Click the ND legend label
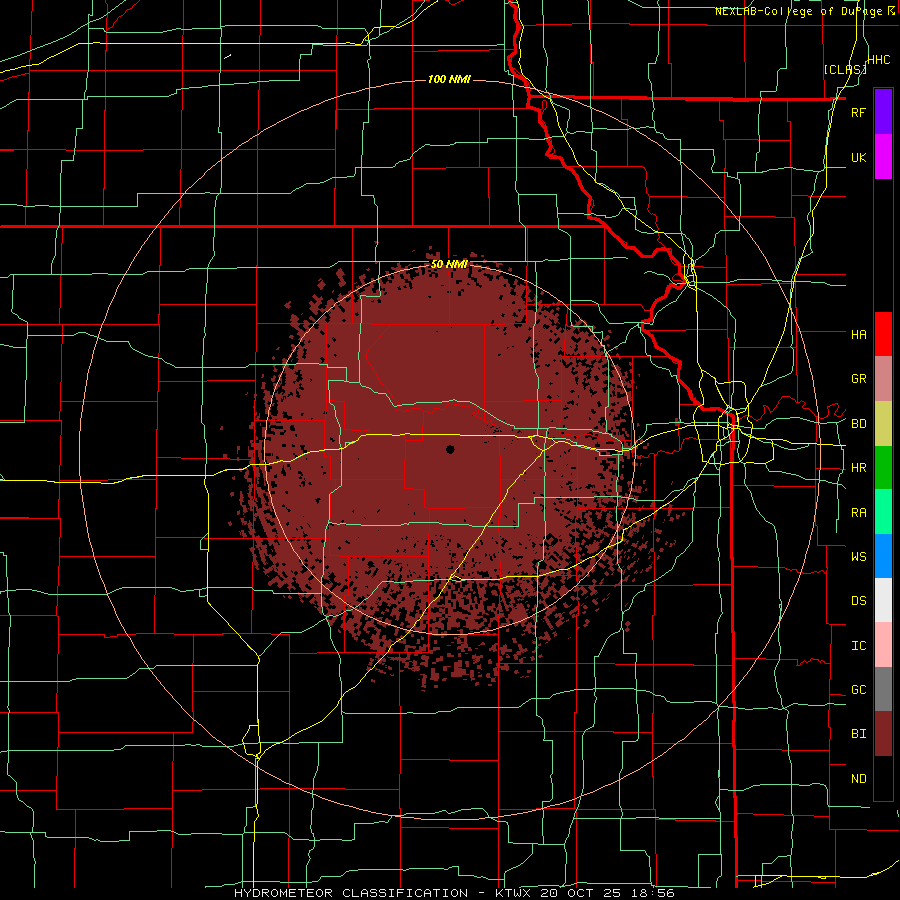 coord(858,779)
